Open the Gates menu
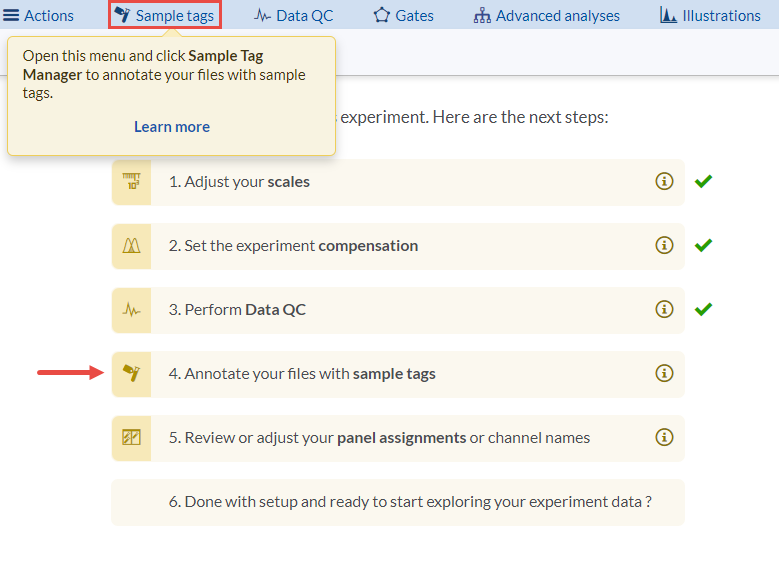Image resolution: width=779 pixels, height=563 pixels. (403, 15)
